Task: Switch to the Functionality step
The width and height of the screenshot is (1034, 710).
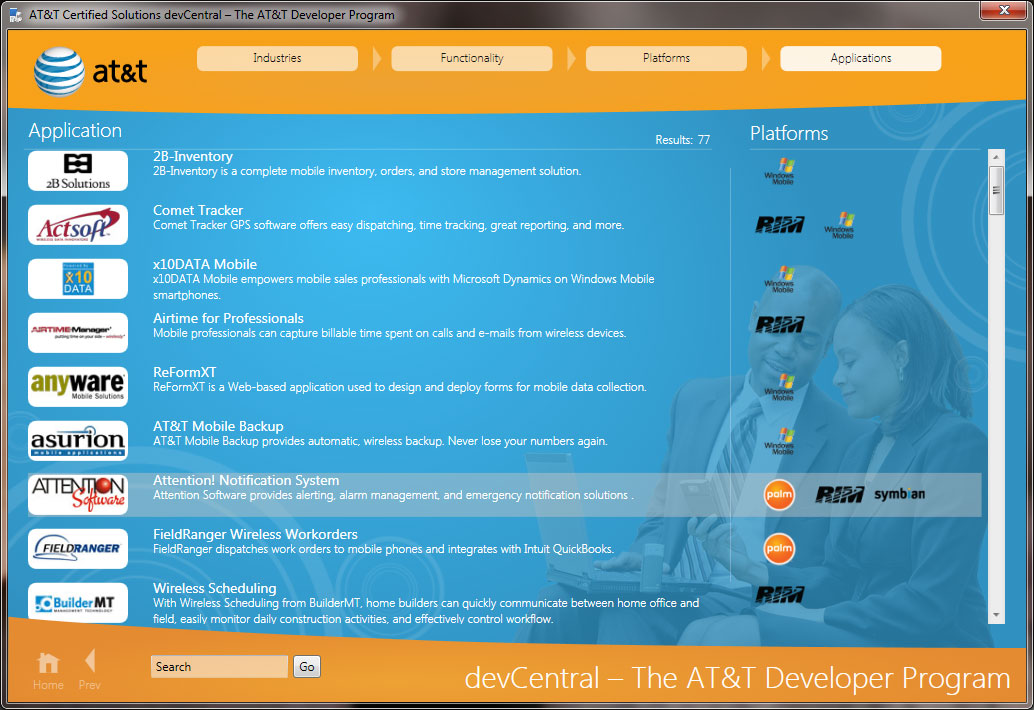Action: [x=471, y=58]
